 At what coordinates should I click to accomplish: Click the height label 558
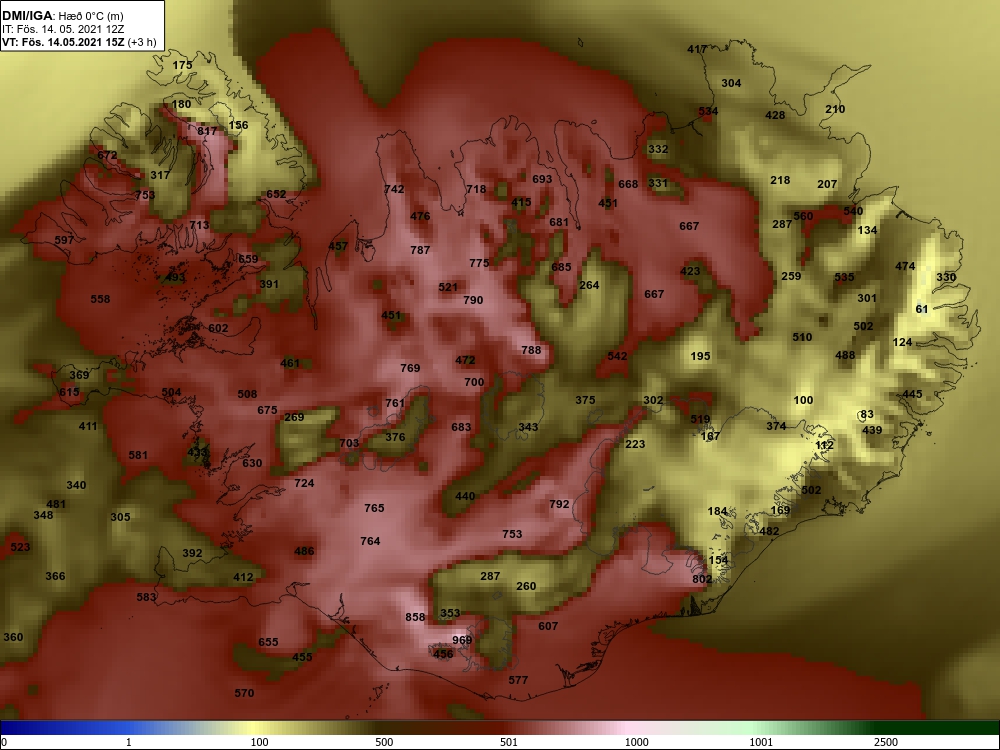point(100,298)
